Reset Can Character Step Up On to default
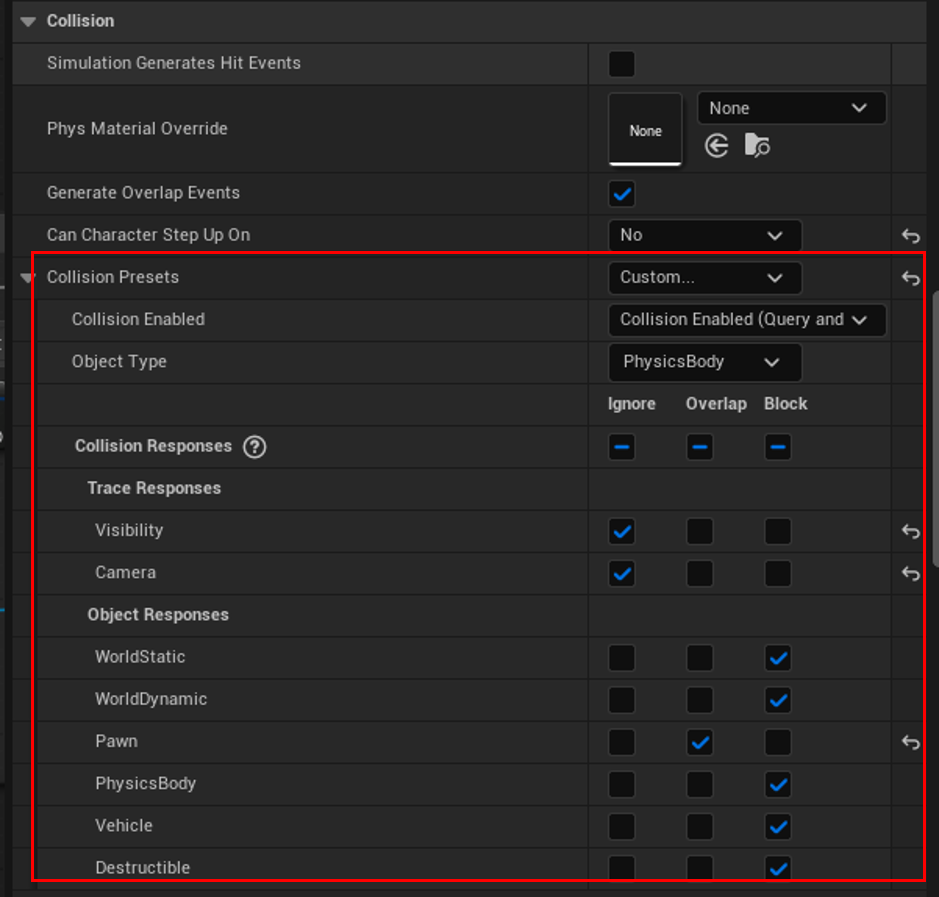 910,236
